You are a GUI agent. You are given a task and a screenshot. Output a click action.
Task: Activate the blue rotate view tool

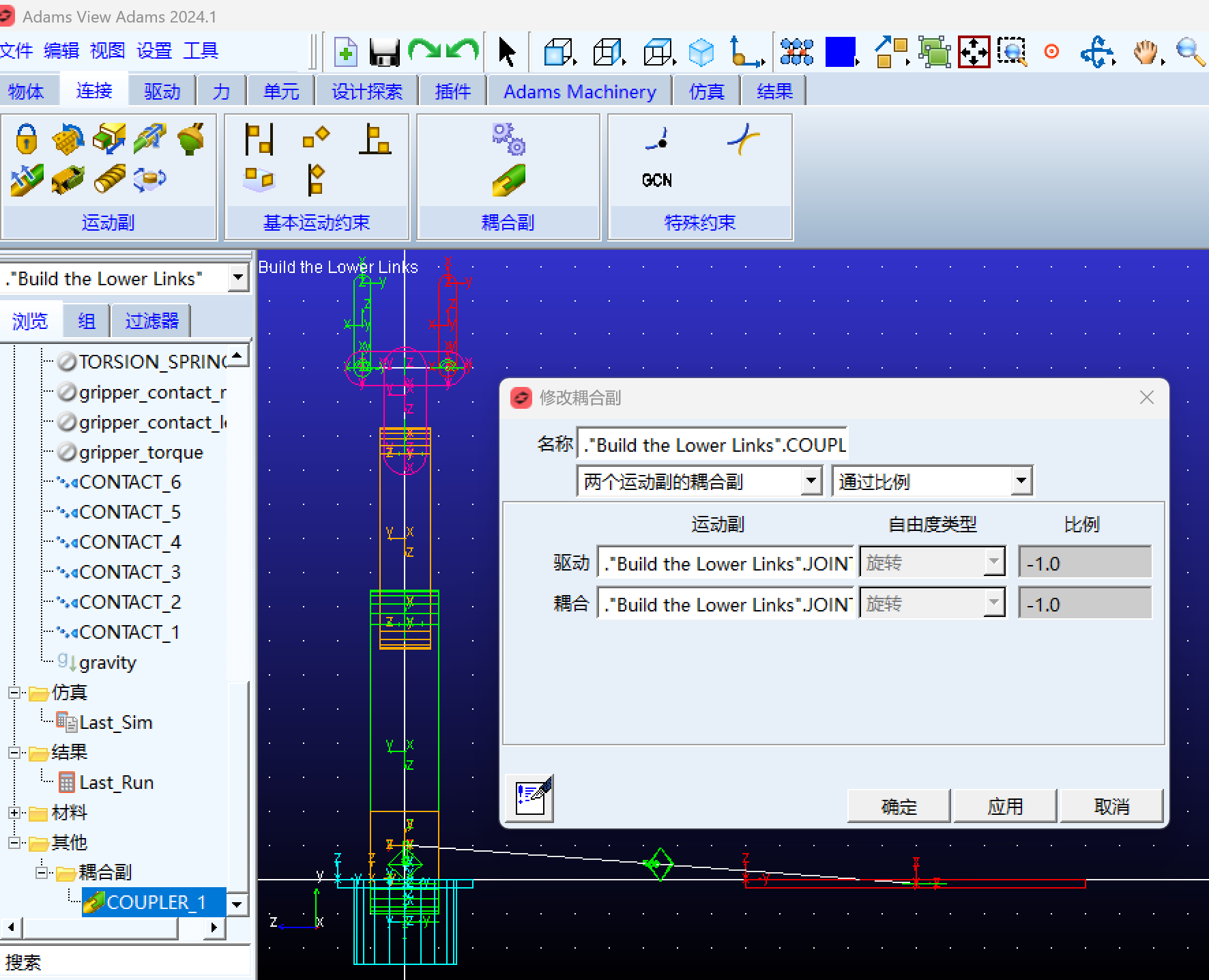pyautogui.click(x=1097, y=52)
